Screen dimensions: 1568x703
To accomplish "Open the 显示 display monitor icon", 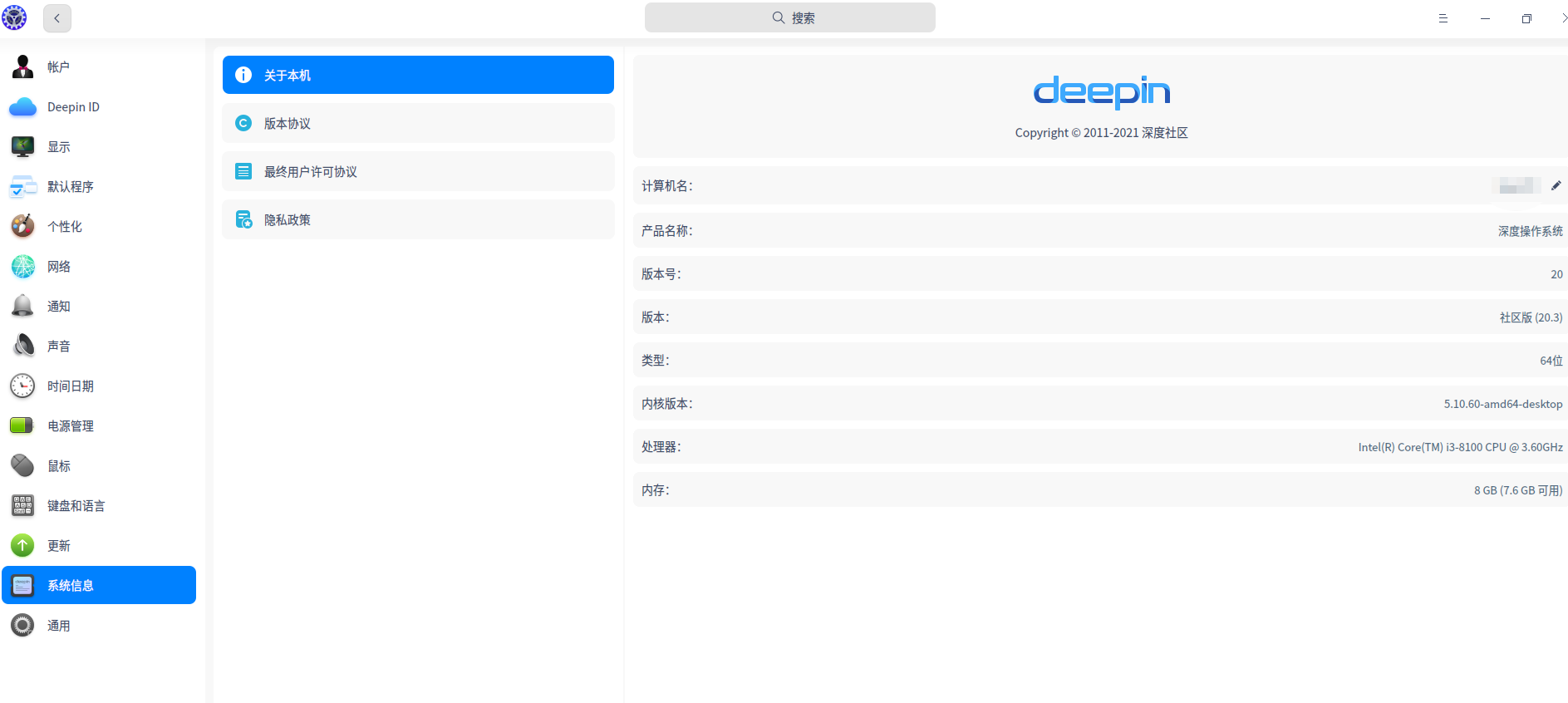I will click(22, 146).
